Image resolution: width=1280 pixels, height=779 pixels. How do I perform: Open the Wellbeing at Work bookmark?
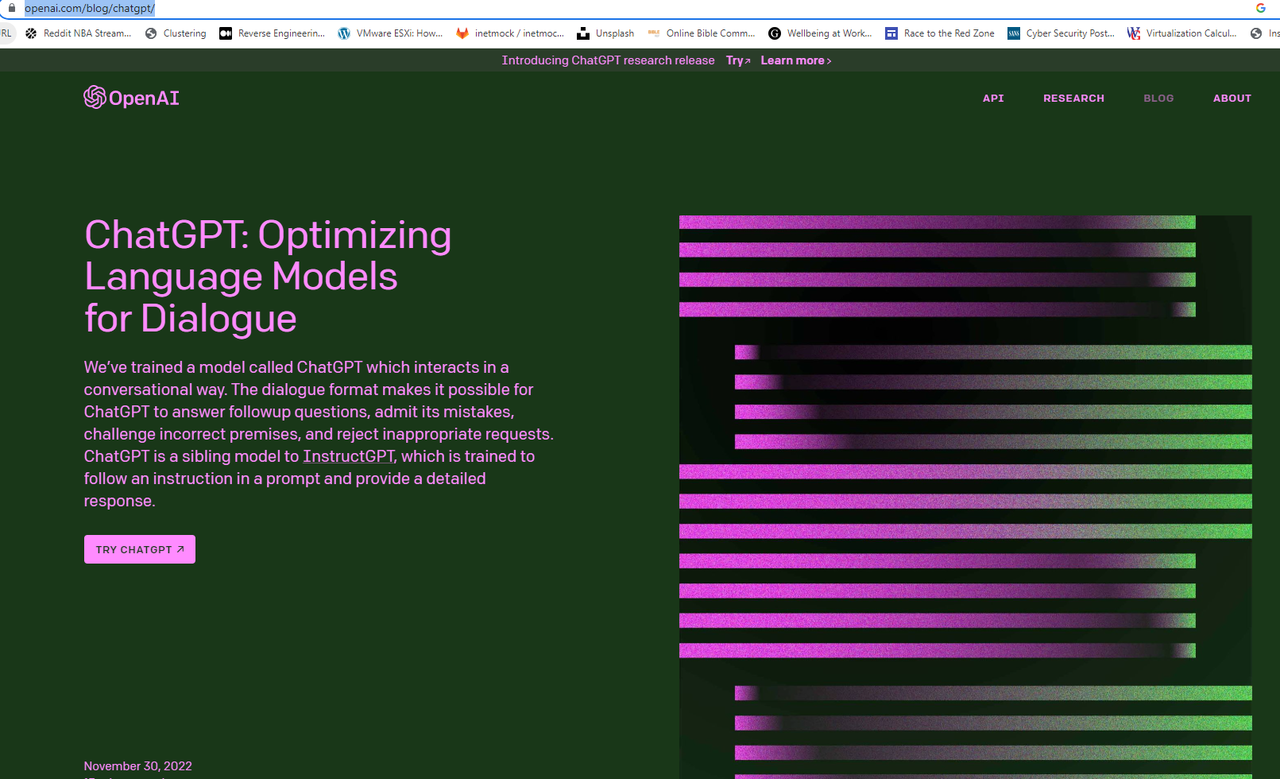click(819, 33)
